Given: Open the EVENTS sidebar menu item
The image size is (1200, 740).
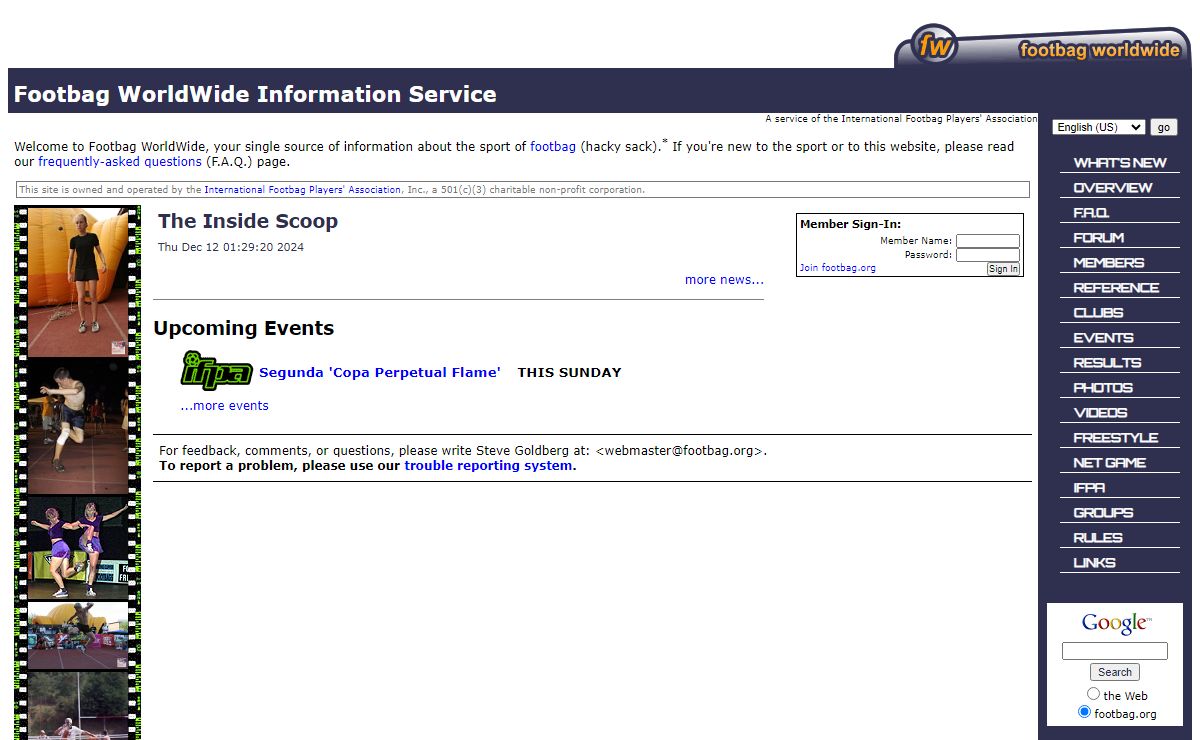Looking at the screenshot, I should [x=1103, y=338].
